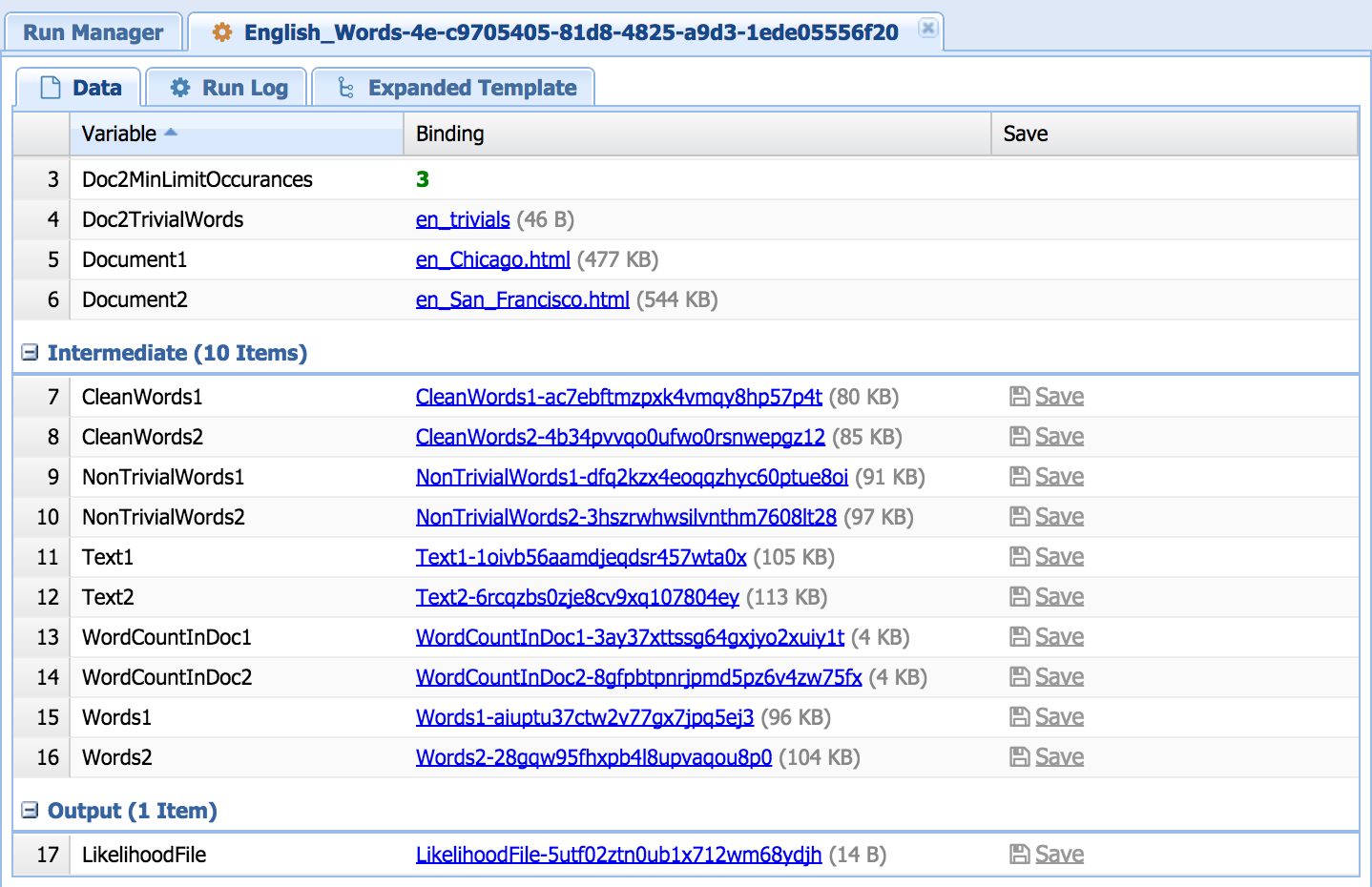This screenshot has width=1372, height=887.
Task: Select the Doc2MinLimitOccurances row
Action: pyautogui.click(x=197, y=179)
